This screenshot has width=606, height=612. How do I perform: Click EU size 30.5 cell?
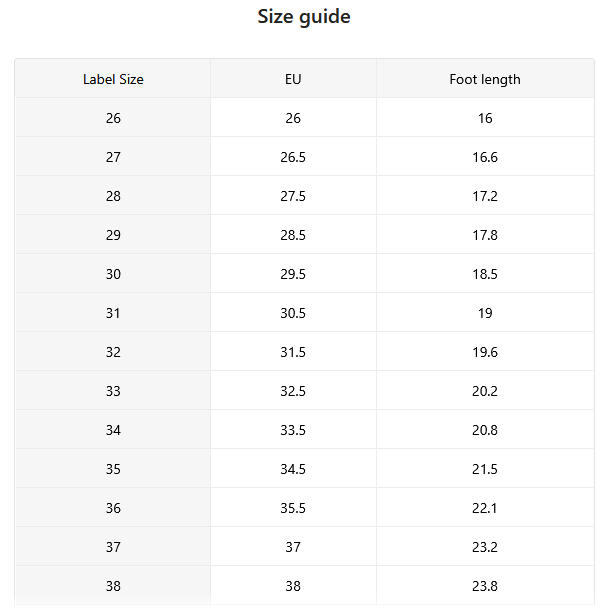tap(293, 313)
